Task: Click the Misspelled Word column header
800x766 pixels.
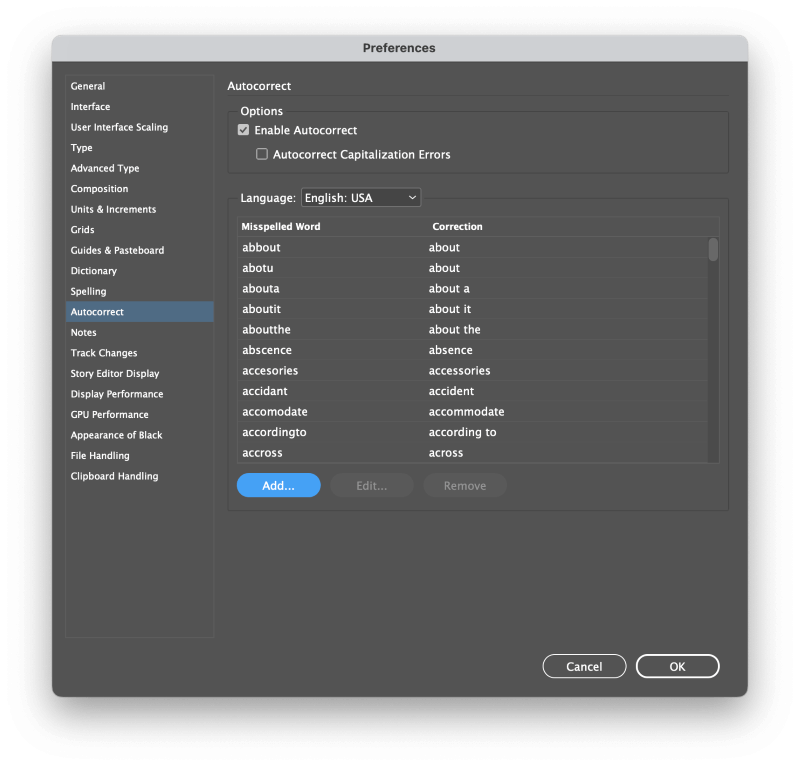Action: click(281, 227)
